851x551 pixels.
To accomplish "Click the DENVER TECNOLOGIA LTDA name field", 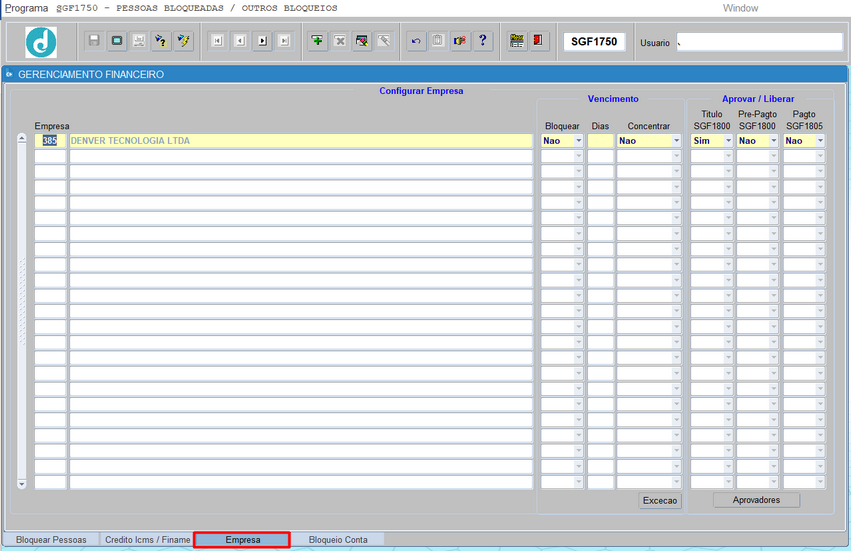I will tap(301, 141).
